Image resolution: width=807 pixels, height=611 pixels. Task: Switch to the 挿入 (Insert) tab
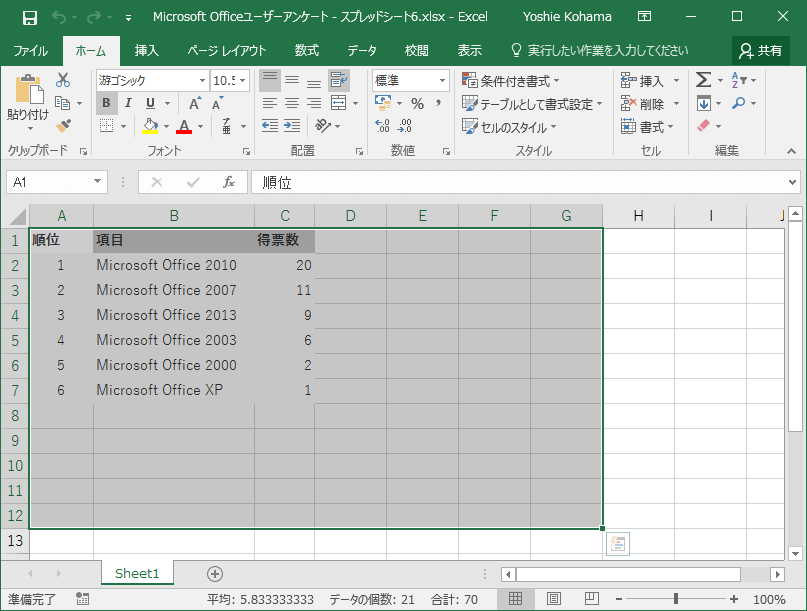(147, 50)
